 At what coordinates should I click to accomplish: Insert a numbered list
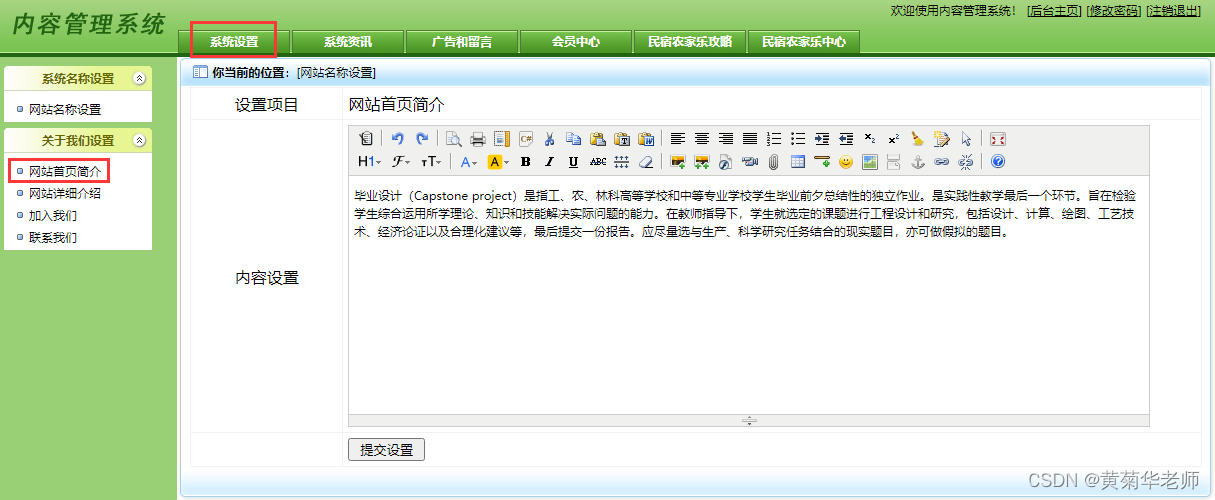[773, 139]
